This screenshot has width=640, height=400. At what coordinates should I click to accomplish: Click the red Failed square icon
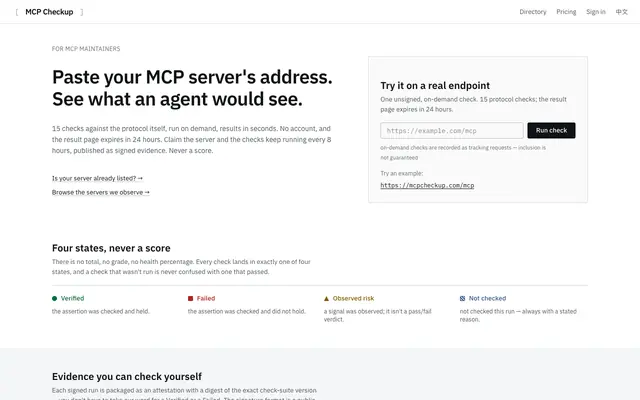click(x=190, y=298)
